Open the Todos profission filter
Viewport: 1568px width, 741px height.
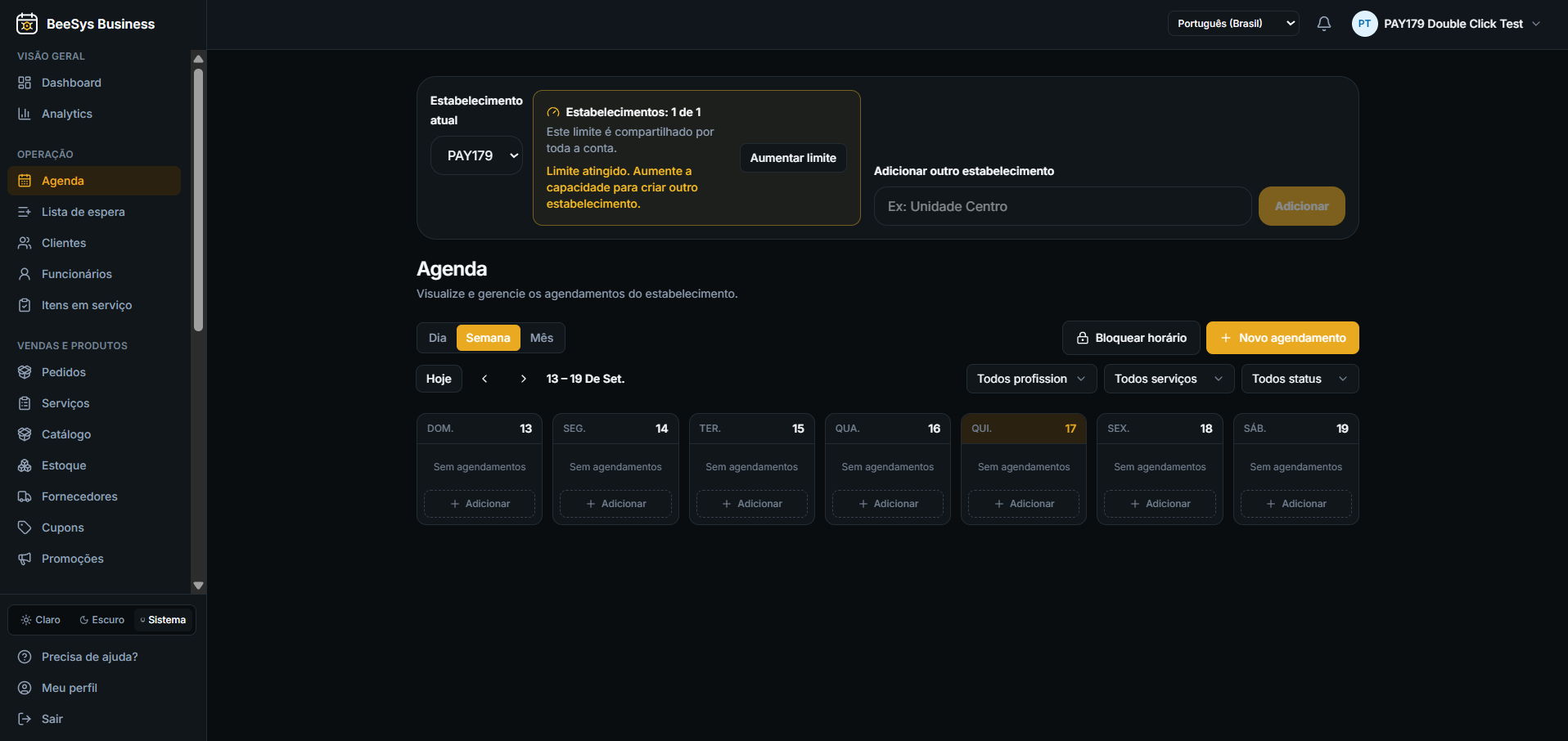1031,379
